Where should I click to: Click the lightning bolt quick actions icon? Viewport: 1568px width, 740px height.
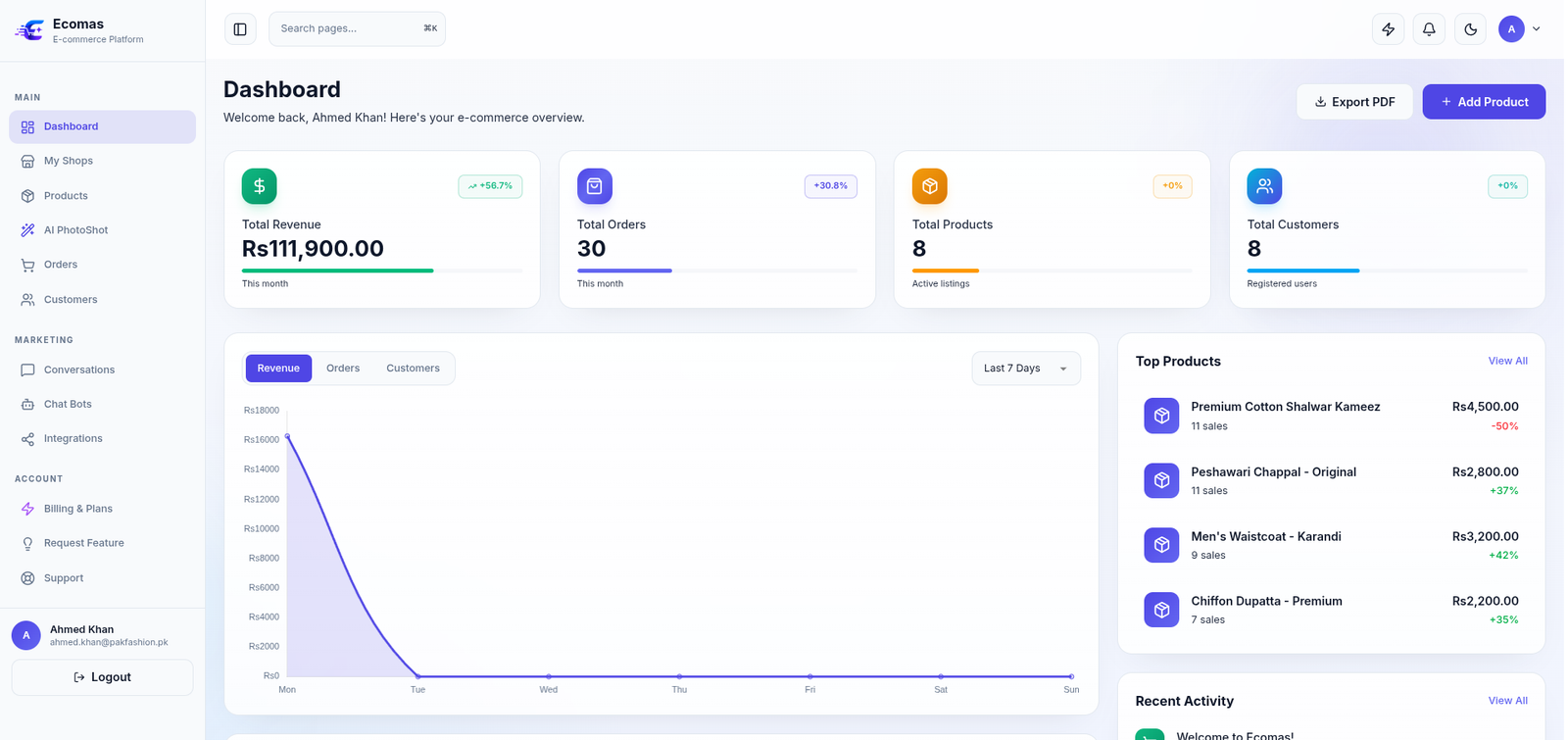1388,29
